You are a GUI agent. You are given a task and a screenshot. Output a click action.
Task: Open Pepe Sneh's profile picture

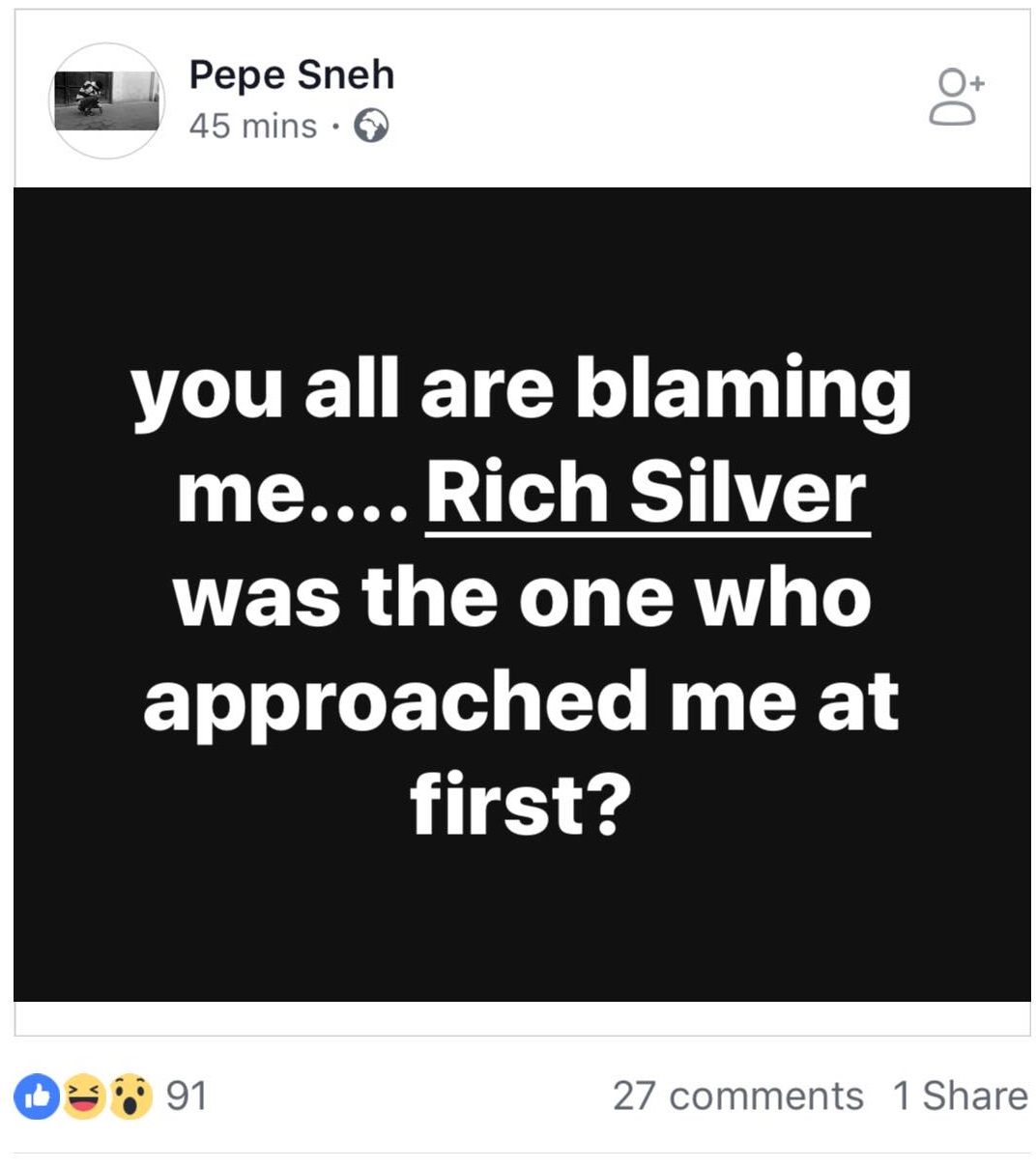click(106, 100)
